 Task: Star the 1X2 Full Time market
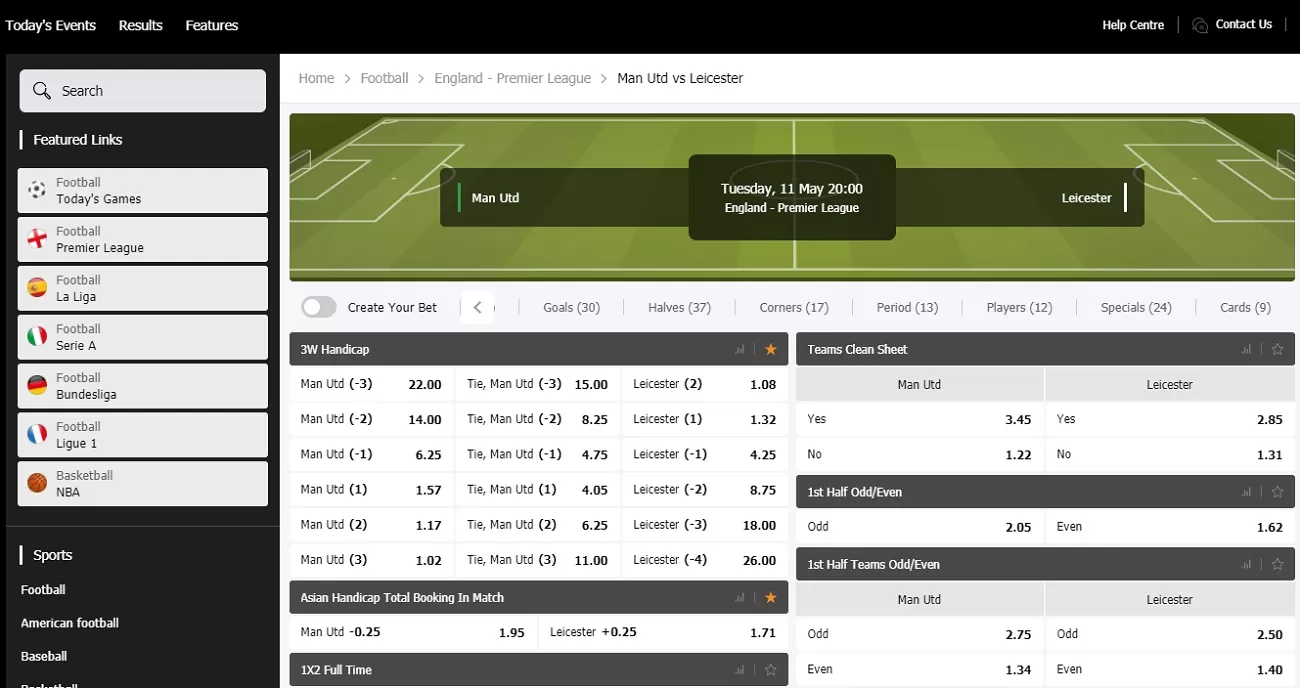(x=770, y=670)
